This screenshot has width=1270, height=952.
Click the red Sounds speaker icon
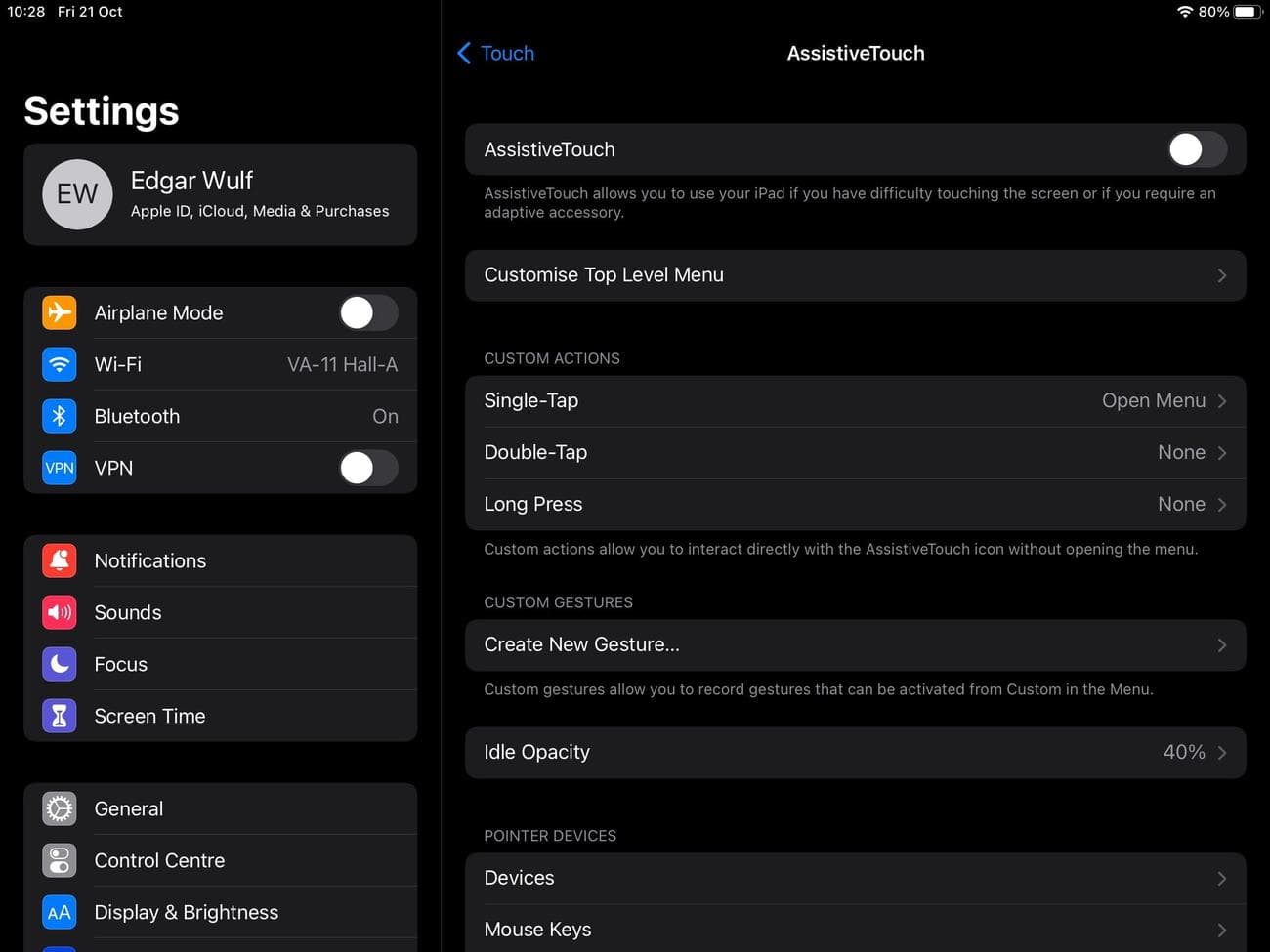pos(59,612)
